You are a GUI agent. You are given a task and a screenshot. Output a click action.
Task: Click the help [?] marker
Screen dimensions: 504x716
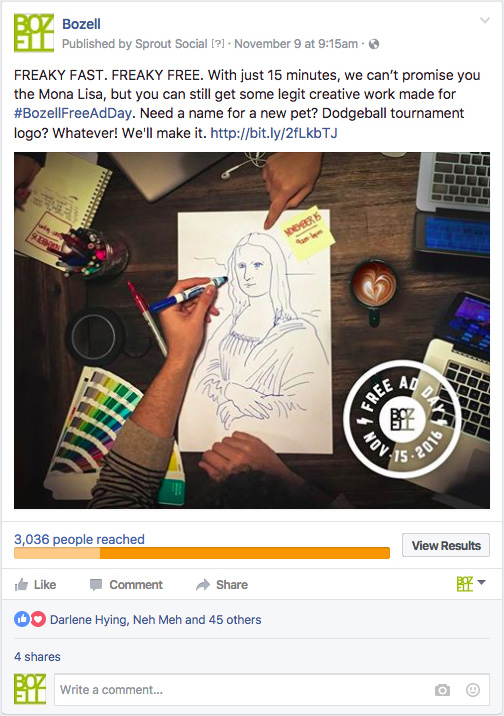click(218, 44)
